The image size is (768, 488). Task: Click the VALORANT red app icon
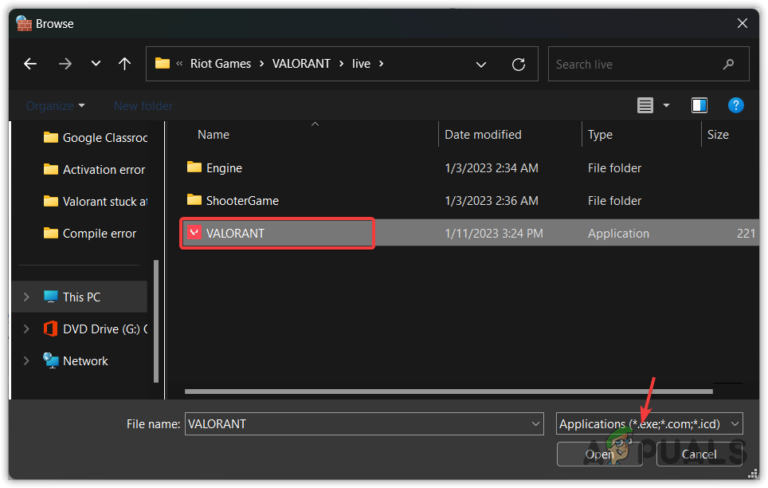(194, 232)
